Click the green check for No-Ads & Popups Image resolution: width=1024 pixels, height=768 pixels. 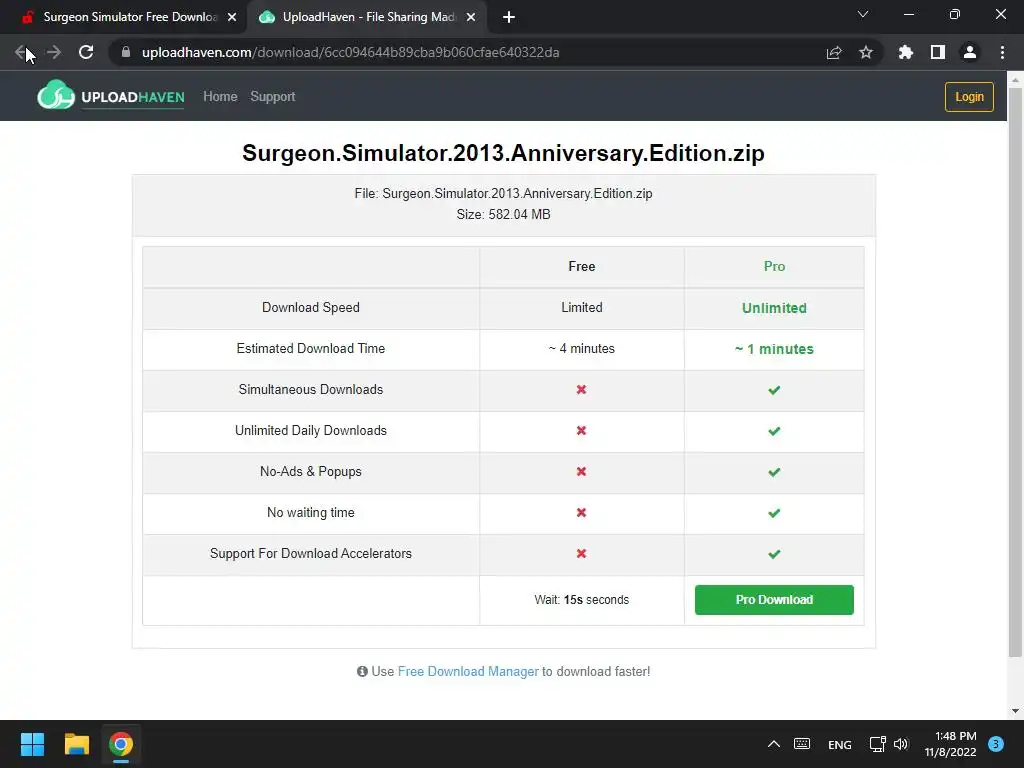pyautogui.click(x=774, y=472)
